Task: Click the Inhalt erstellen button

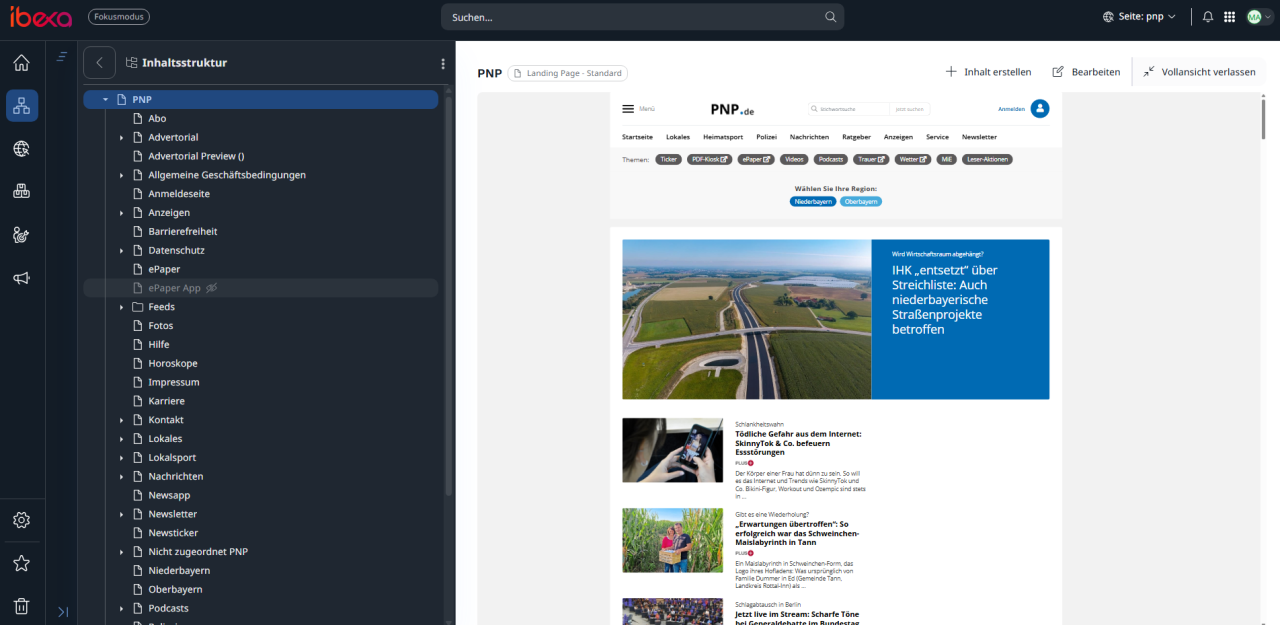Action: click(x=988, y=72)
